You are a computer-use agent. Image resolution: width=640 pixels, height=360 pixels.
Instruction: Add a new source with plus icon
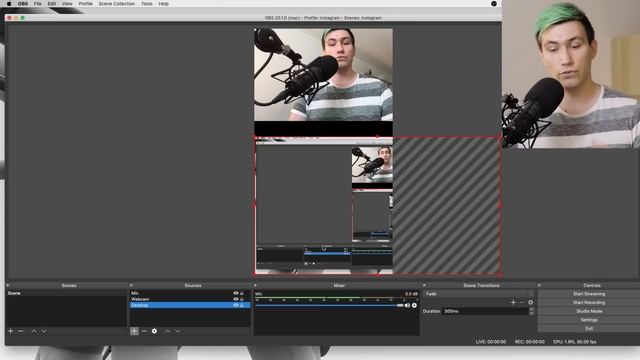pos(134,331)
